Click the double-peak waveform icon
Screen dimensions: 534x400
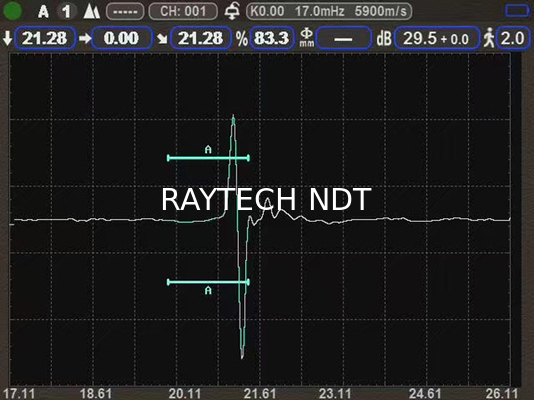click(x=92, y=12)
